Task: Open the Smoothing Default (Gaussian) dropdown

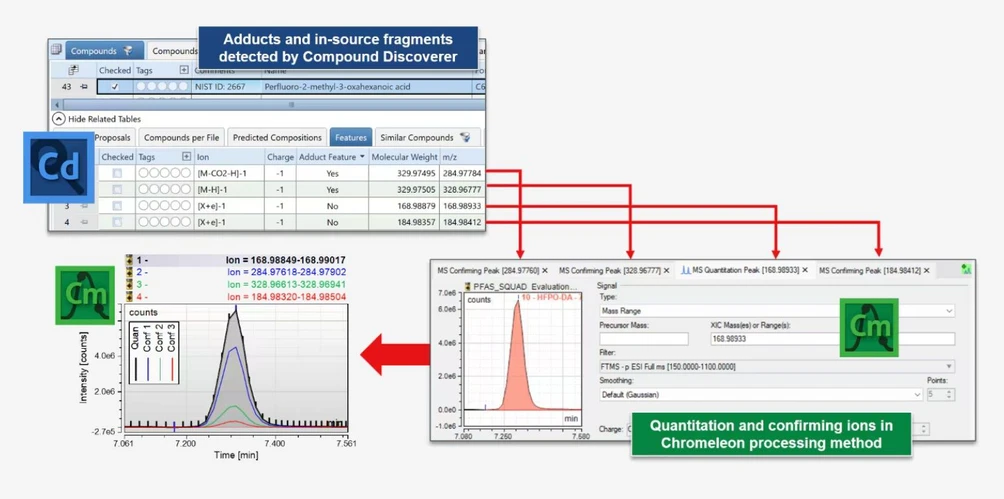Action: point(917,395)
